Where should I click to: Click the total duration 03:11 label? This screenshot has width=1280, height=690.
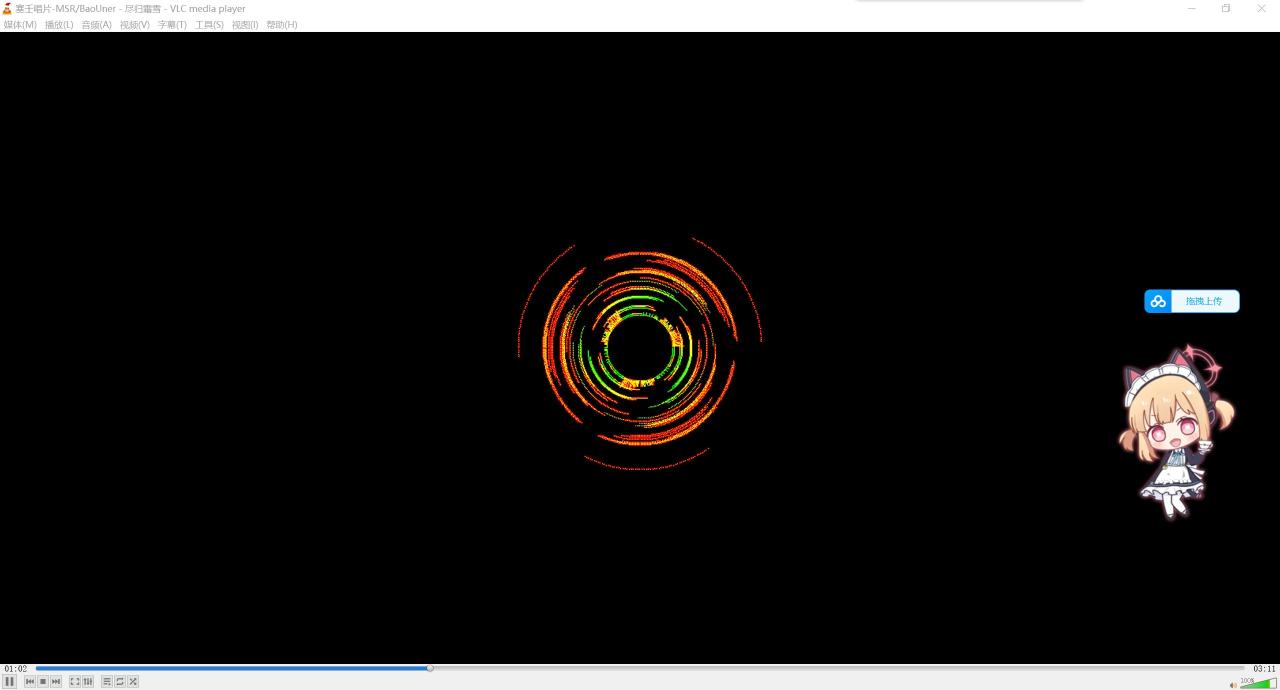(1264, 669)
